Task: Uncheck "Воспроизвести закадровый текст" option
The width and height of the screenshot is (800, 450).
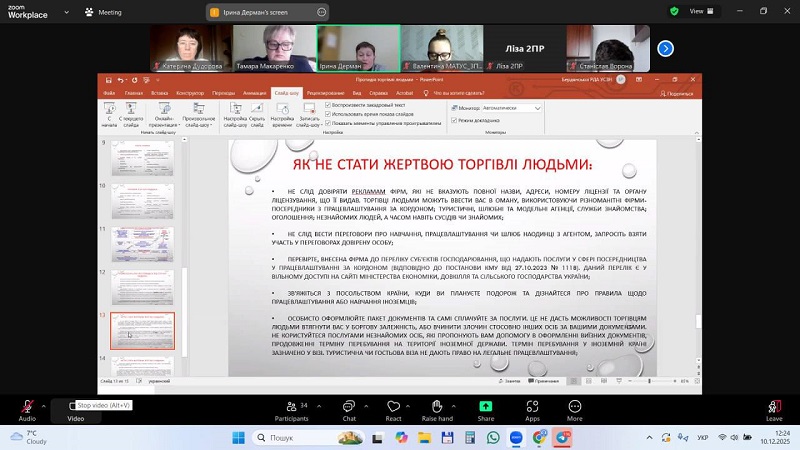Action: coord(328,104)
